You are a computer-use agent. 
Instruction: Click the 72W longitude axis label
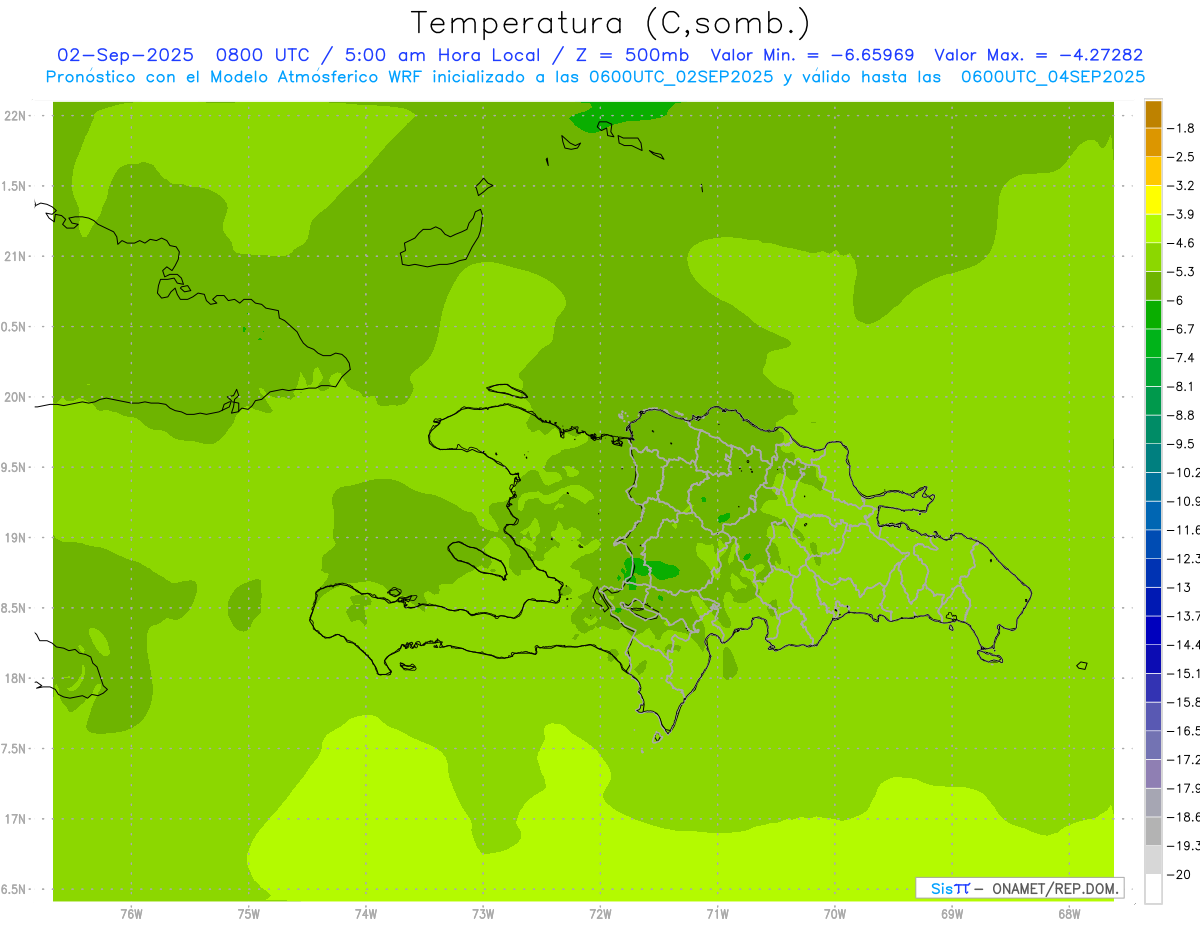point(600,913)
